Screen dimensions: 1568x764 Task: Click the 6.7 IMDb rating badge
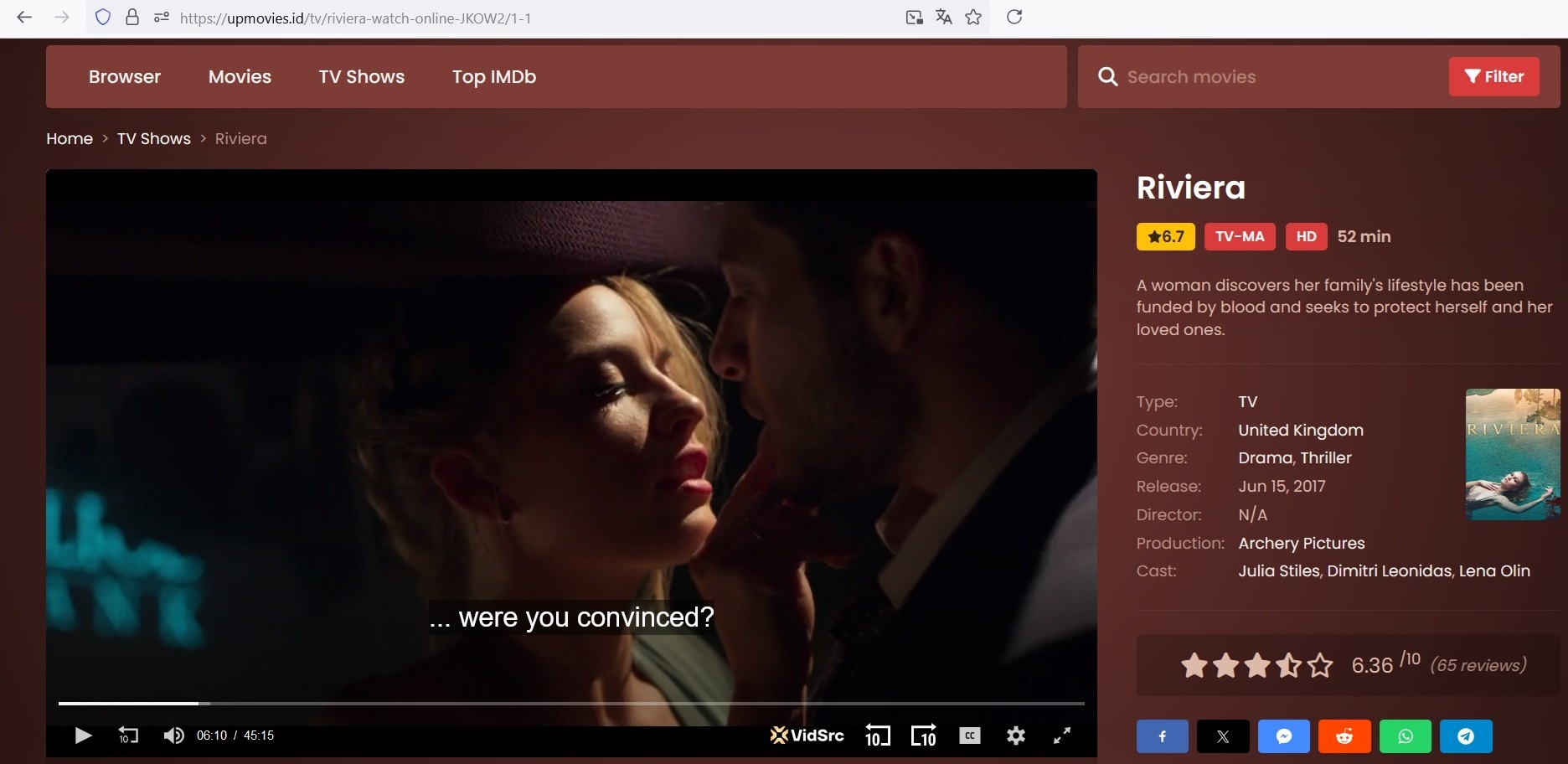point(1166,237)
